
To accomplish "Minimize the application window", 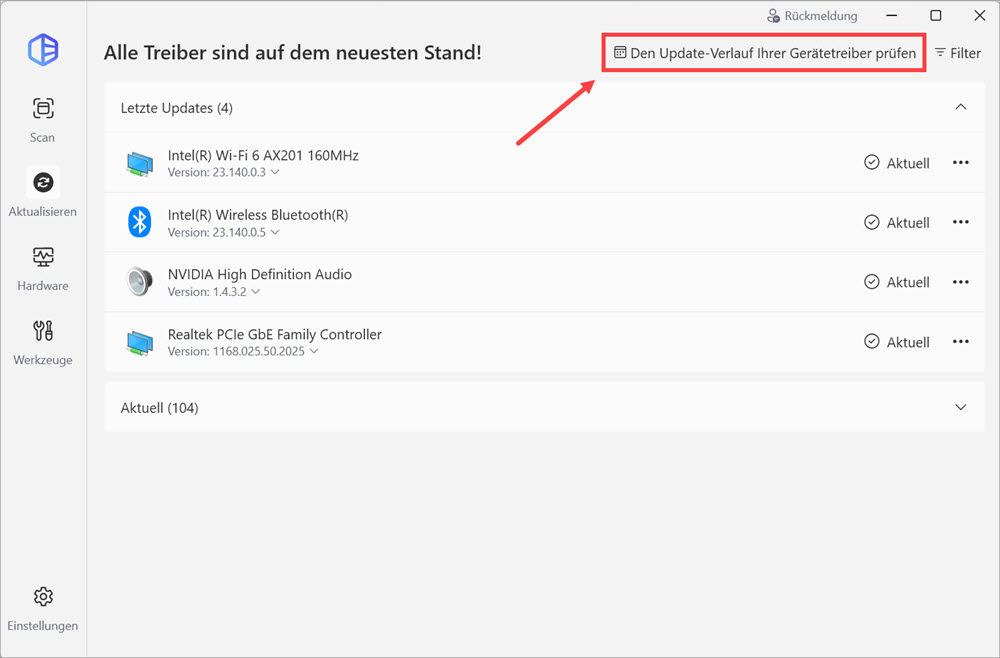I will pos(892,15).
